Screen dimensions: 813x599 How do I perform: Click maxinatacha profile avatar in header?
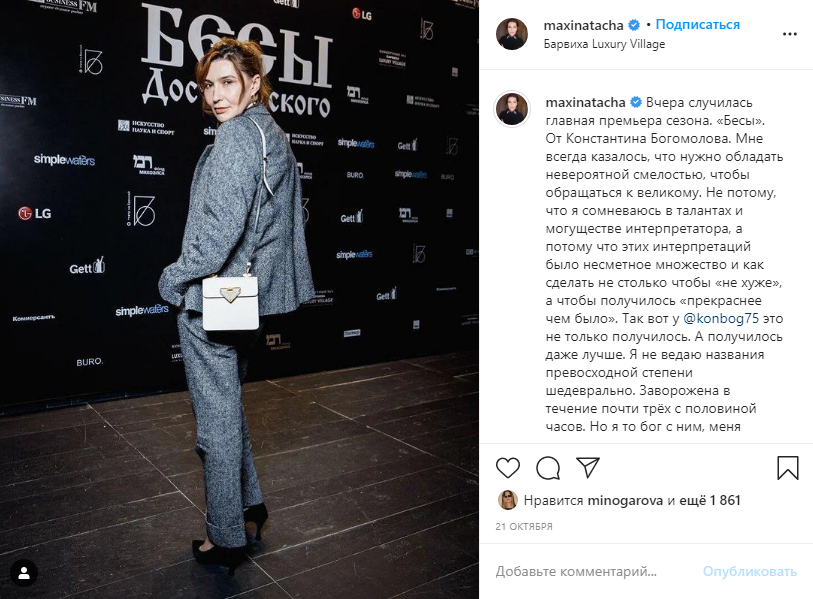pos(512,34)
